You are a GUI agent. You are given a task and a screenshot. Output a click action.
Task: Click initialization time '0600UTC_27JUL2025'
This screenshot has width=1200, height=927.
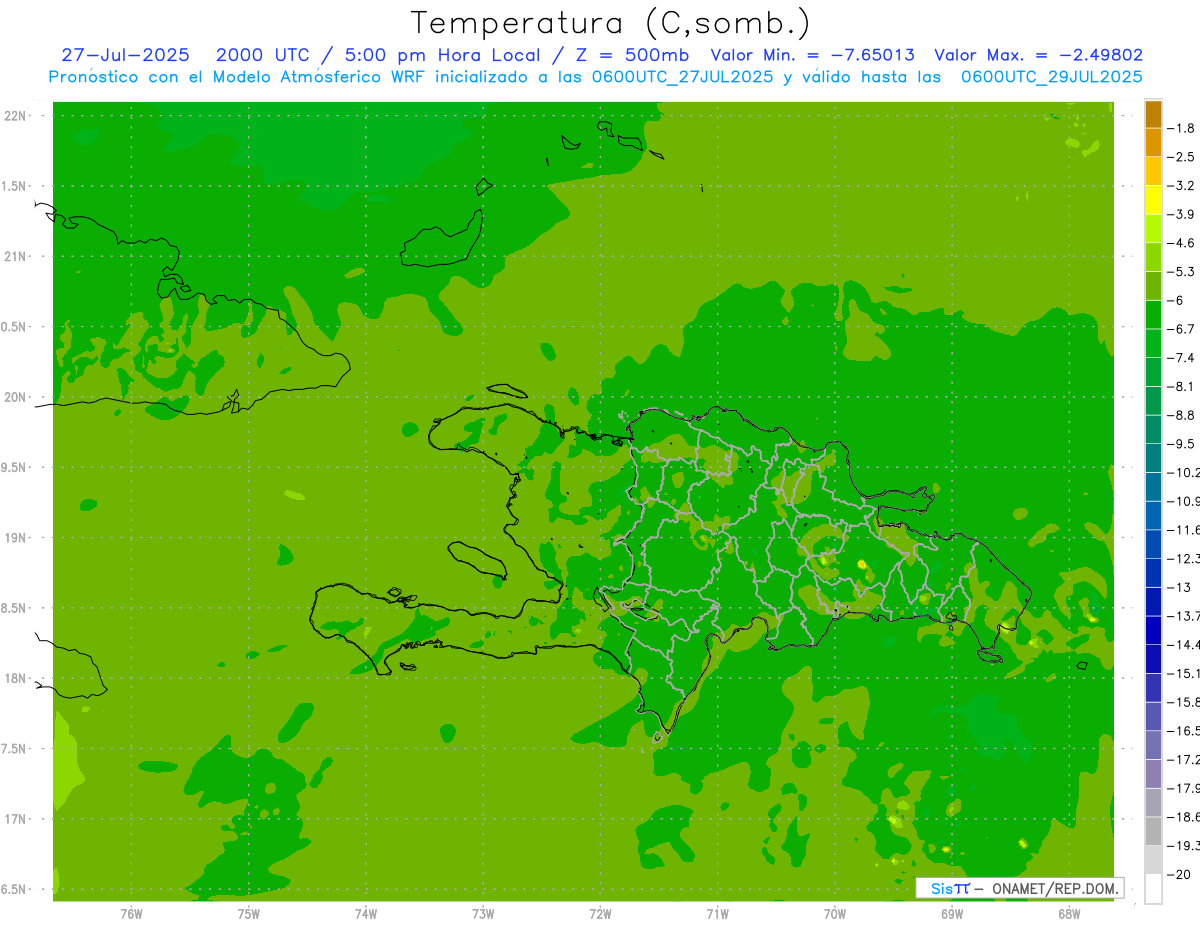(682, 76)
